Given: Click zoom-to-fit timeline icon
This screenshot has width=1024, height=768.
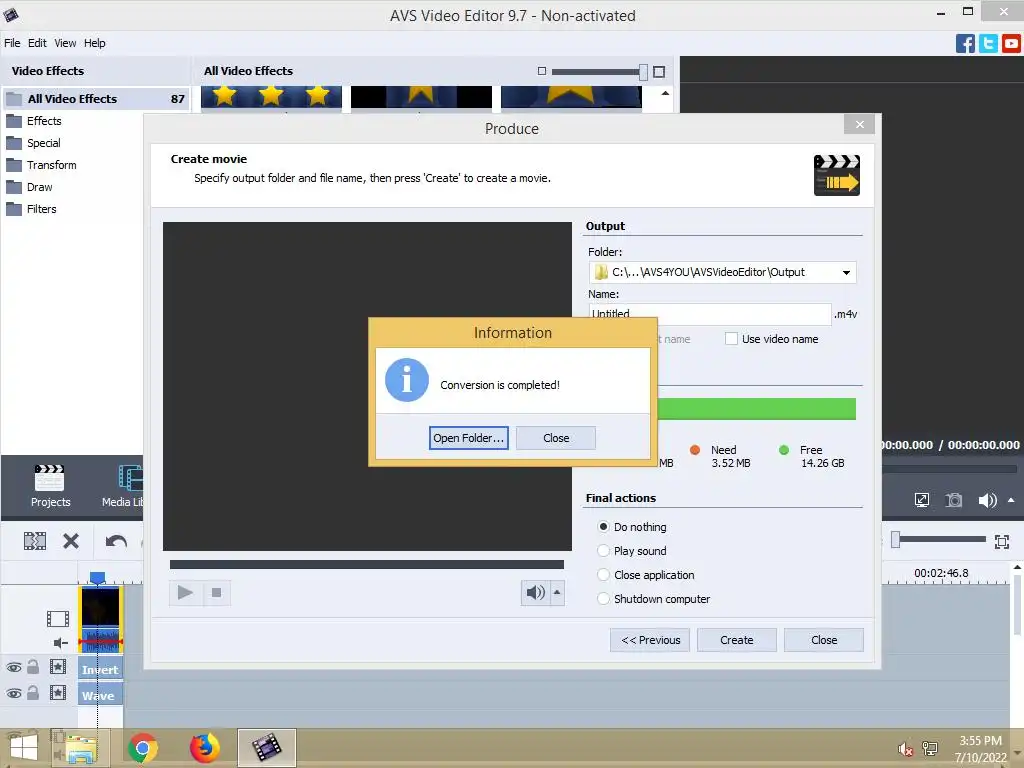Looking at the screenshot, I should point(1002,541).
